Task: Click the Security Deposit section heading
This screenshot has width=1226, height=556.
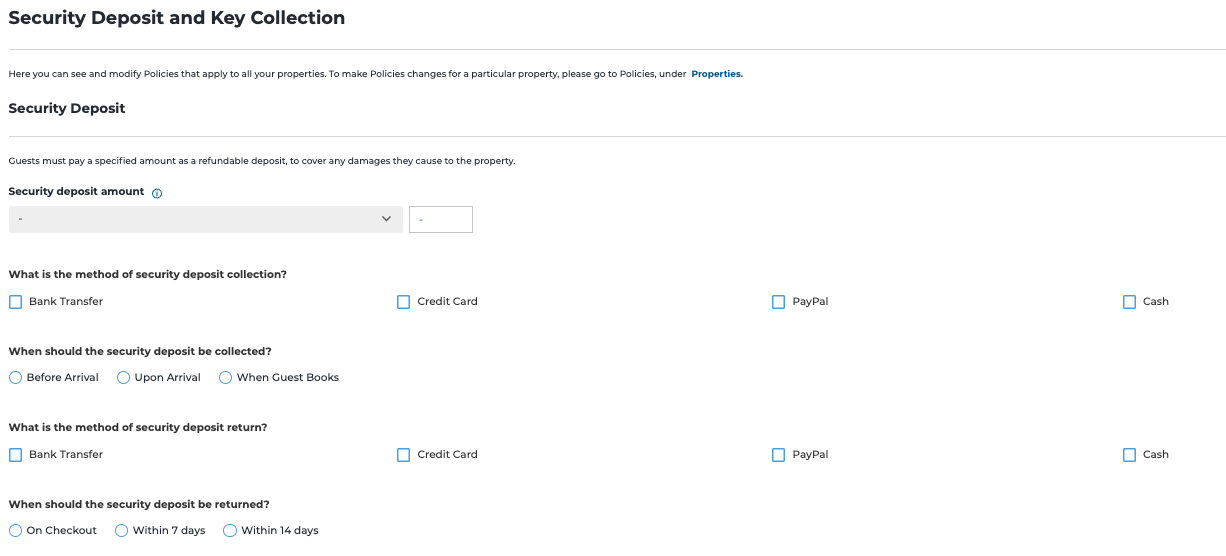Action: pos(67,108)
